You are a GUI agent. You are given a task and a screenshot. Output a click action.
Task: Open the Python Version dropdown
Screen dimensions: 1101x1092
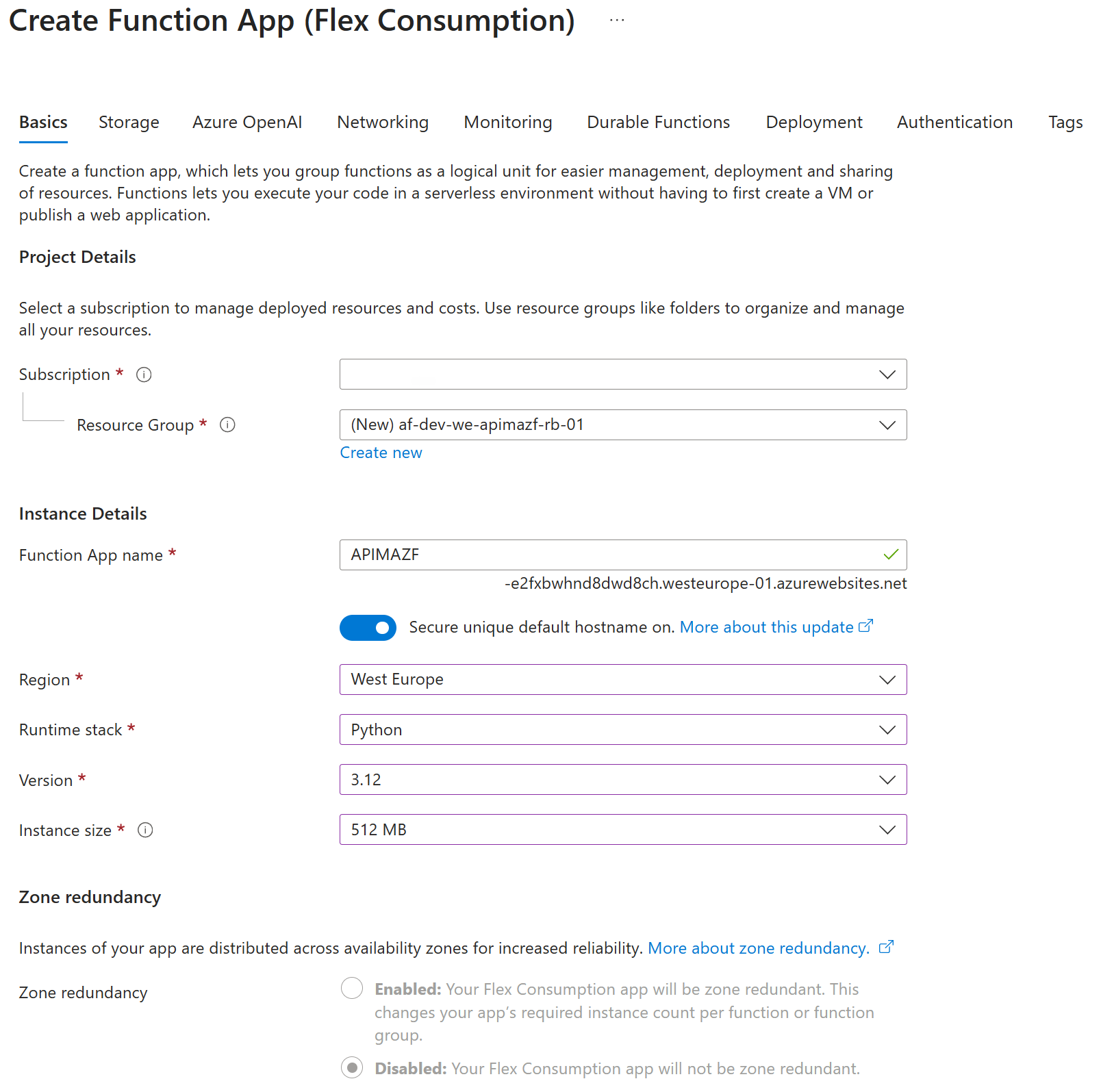point(622,780)
